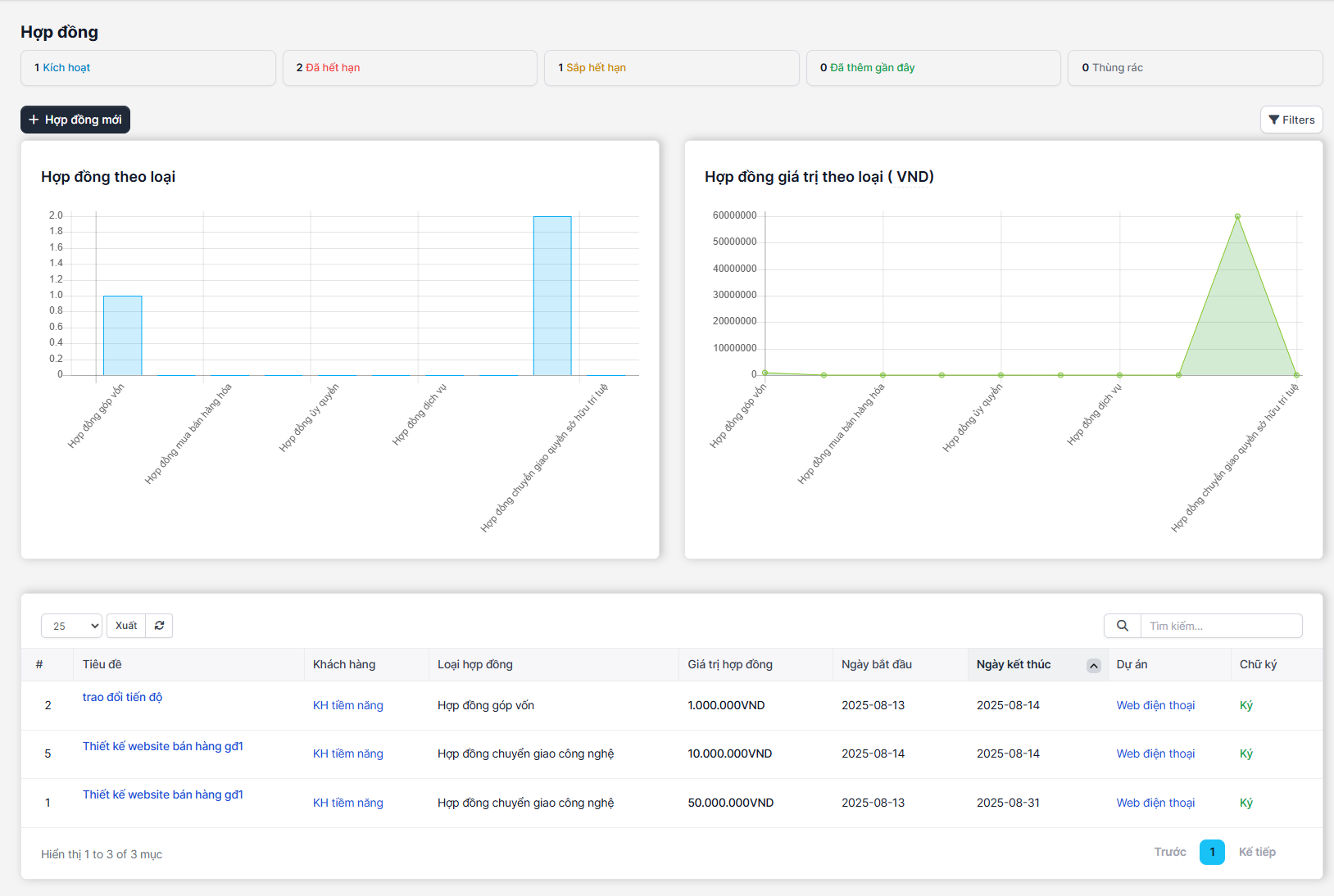1334x896 pixels.
Task: Open the Filters funnel button
Action: pyautogui.click(x=1291, y=120)
